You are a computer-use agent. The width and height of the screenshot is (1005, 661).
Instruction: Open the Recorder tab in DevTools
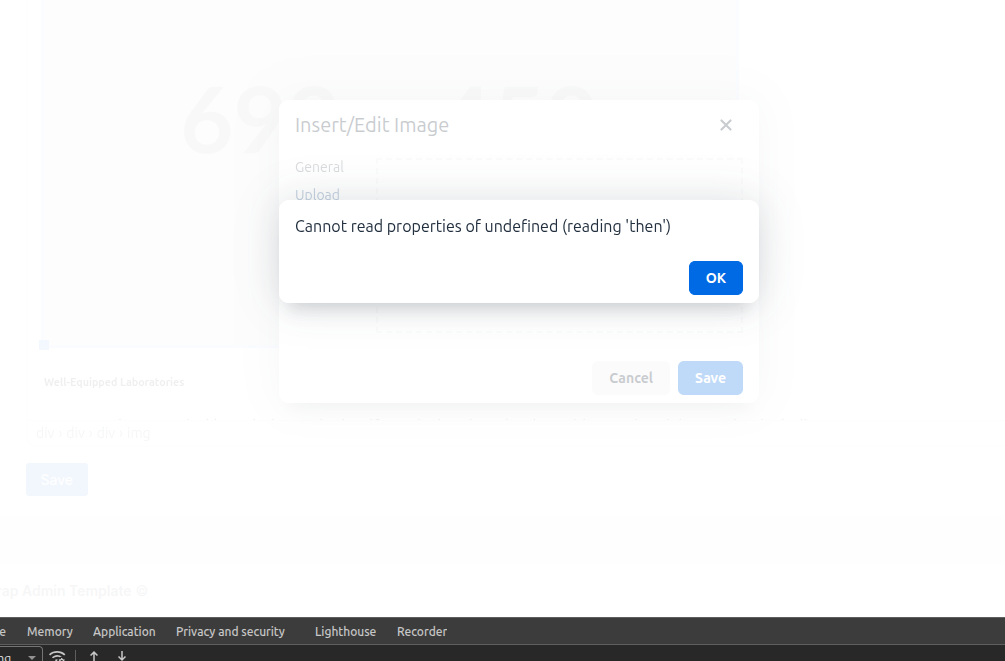pos(422,632)
